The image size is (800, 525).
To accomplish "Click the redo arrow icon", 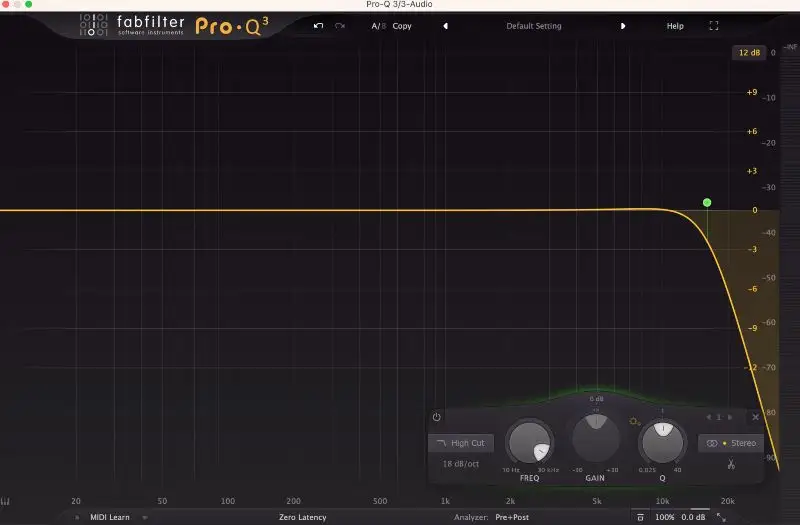I will coord(340,26).
